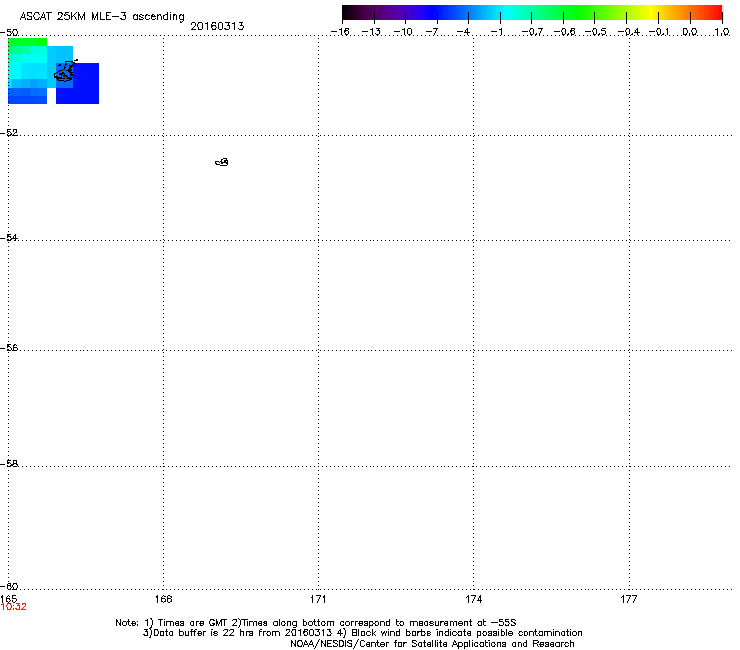Image resolution: width=740 pixels, height=650 pixels.
Task: Click the colorbar label 1.0
Action: coord(722,32)
